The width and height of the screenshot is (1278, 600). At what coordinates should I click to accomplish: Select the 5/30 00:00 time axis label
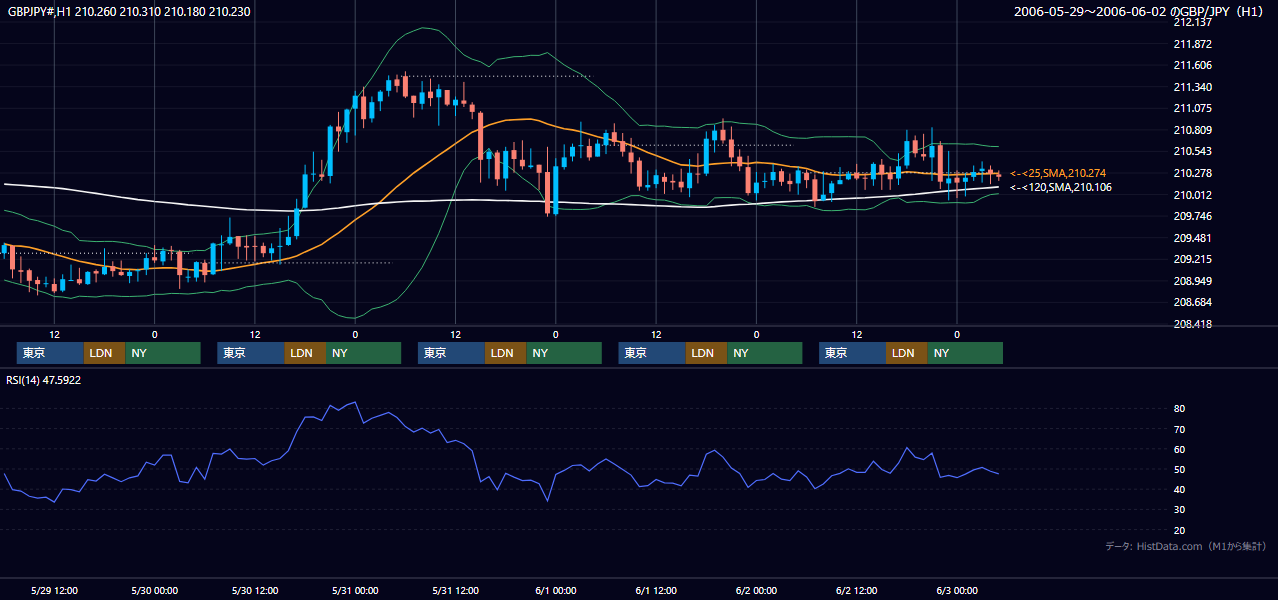click(155, 590)
